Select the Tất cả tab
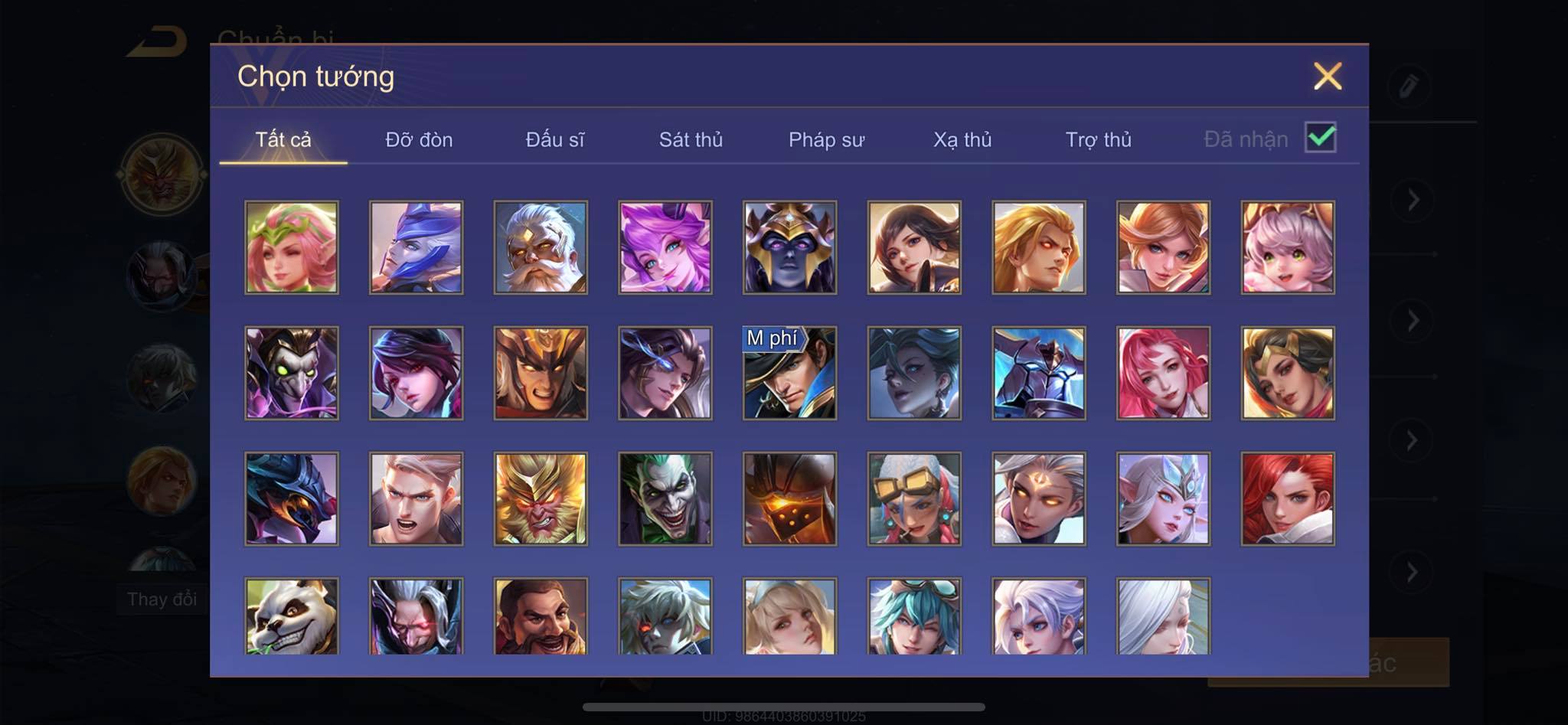The height and width of the screenshot is (725, 1568). tap(283, 140)
